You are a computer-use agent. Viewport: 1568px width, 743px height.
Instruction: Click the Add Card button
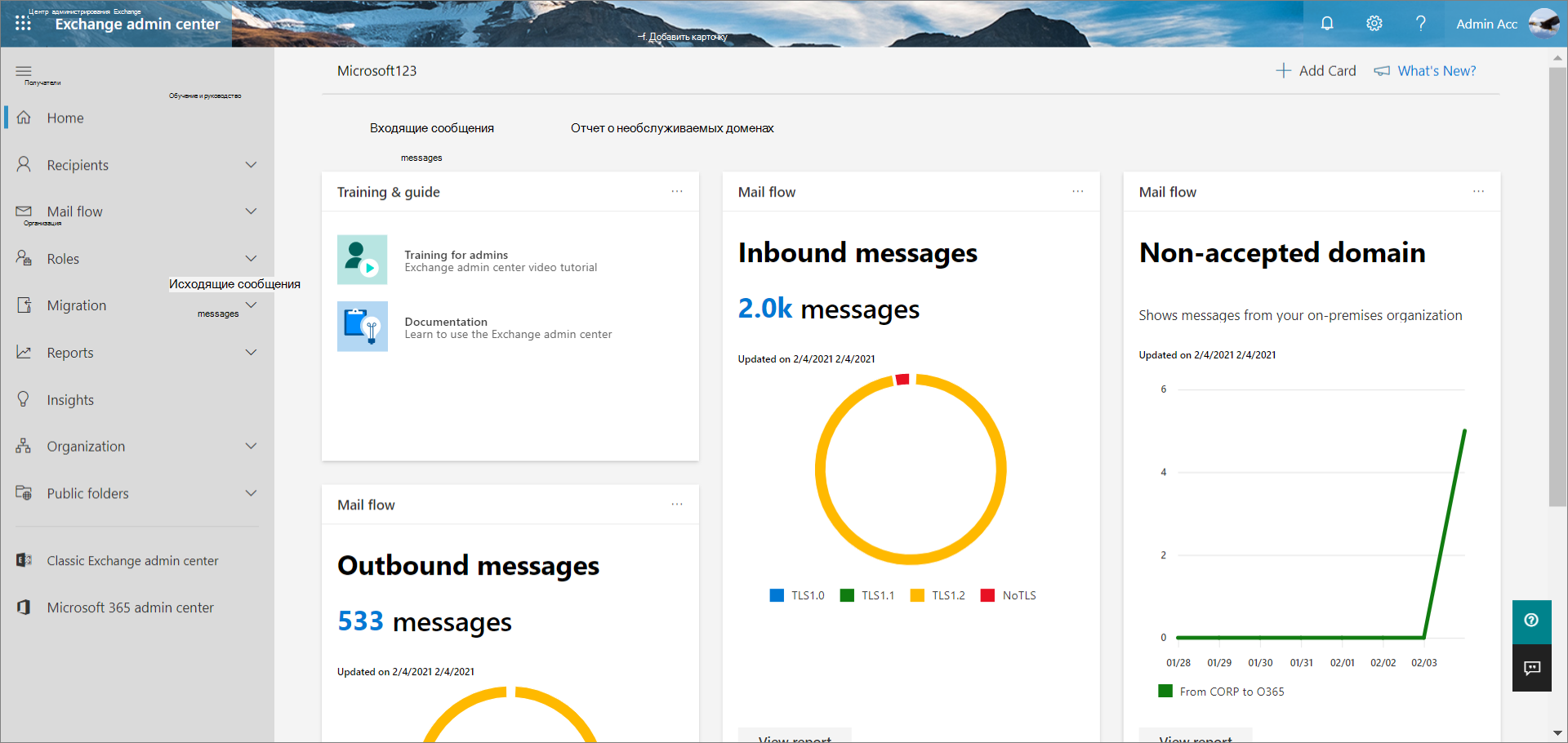coord(1316,71)
